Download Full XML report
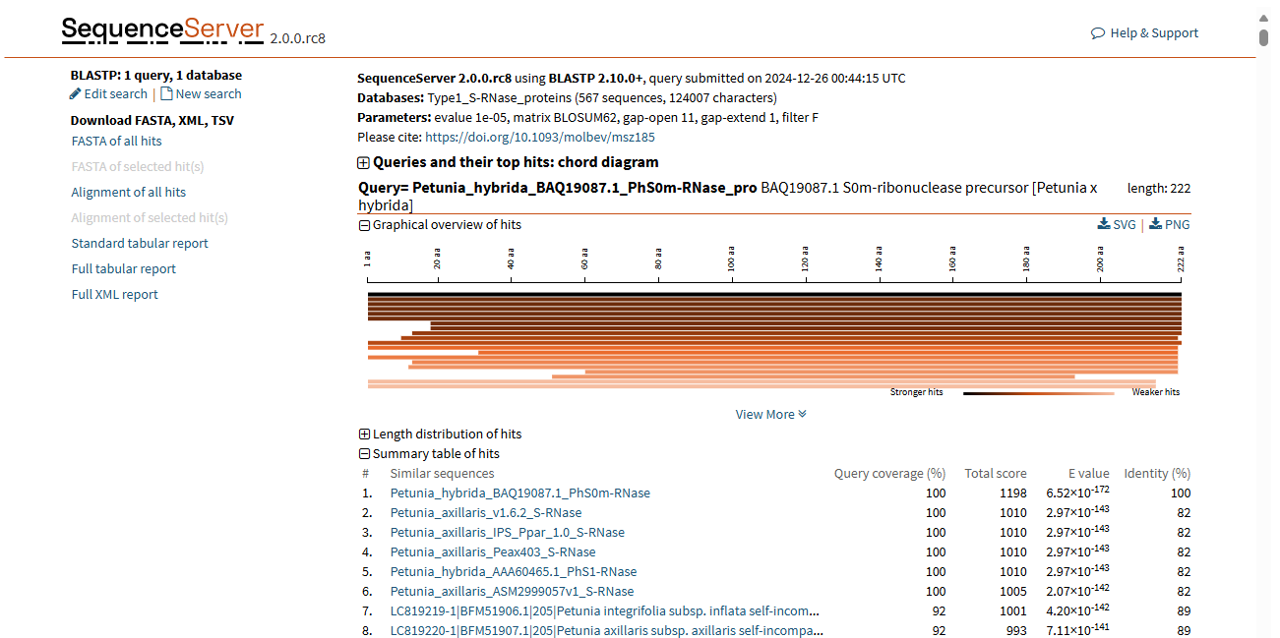This screenshot has width=1280, height=638. [114, 295]
